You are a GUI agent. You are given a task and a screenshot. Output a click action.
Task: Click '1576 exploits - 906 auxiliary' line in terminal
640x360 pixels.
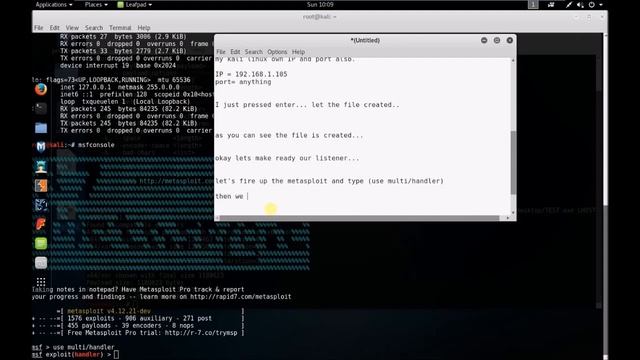(x=140, y=318)
